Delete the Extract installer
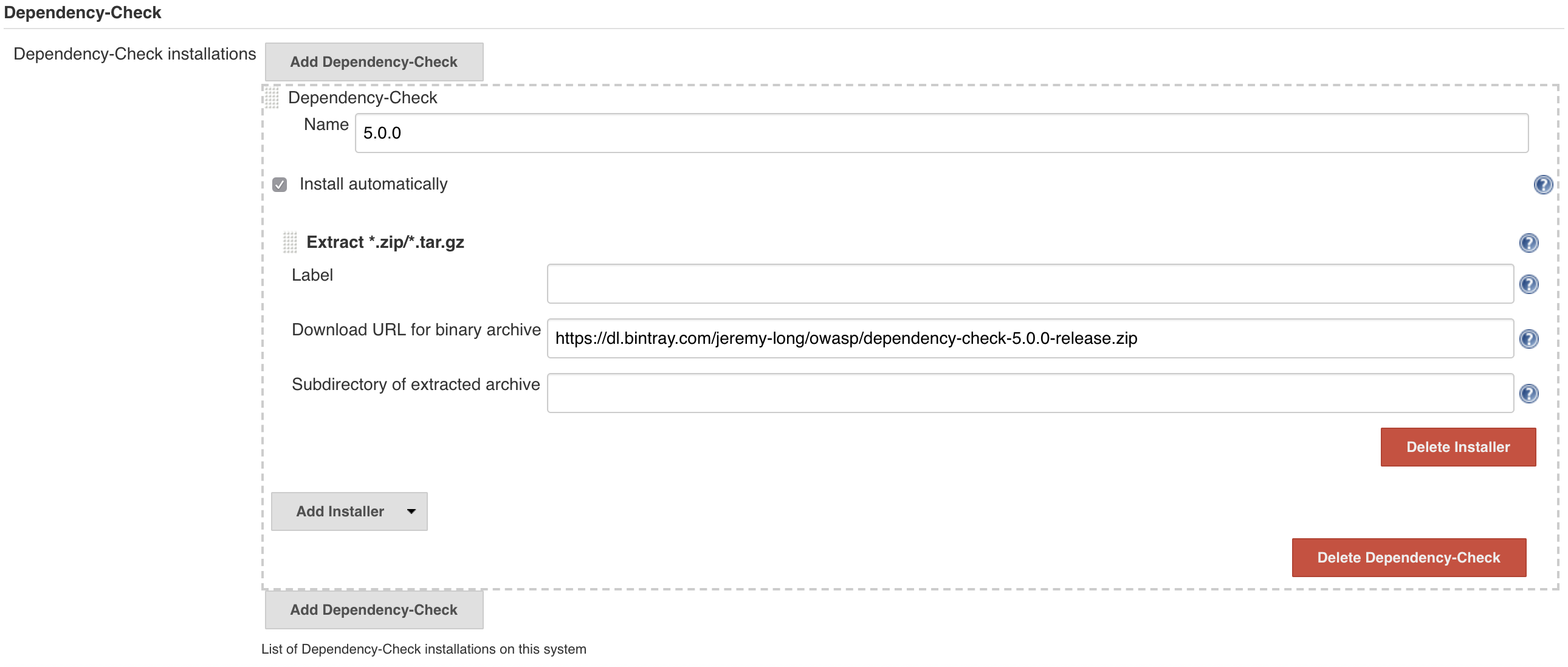Viewport: 1568px width, 667px height. pos(1458,446)
